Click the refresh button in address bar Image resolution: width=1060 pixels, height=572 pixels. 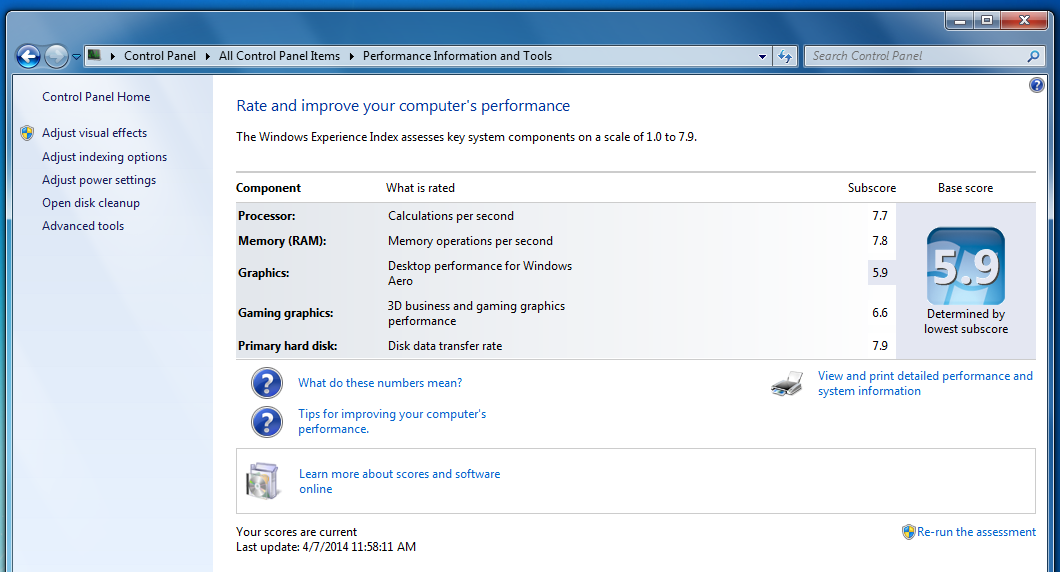(x=785, y=56)
